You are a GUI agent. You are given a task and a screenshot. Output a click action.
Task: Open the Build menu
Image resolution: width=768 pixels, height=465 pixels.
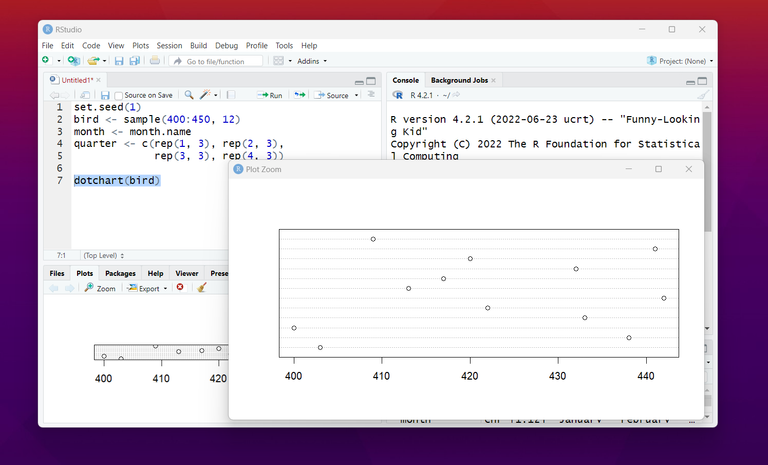coord(198,46)
